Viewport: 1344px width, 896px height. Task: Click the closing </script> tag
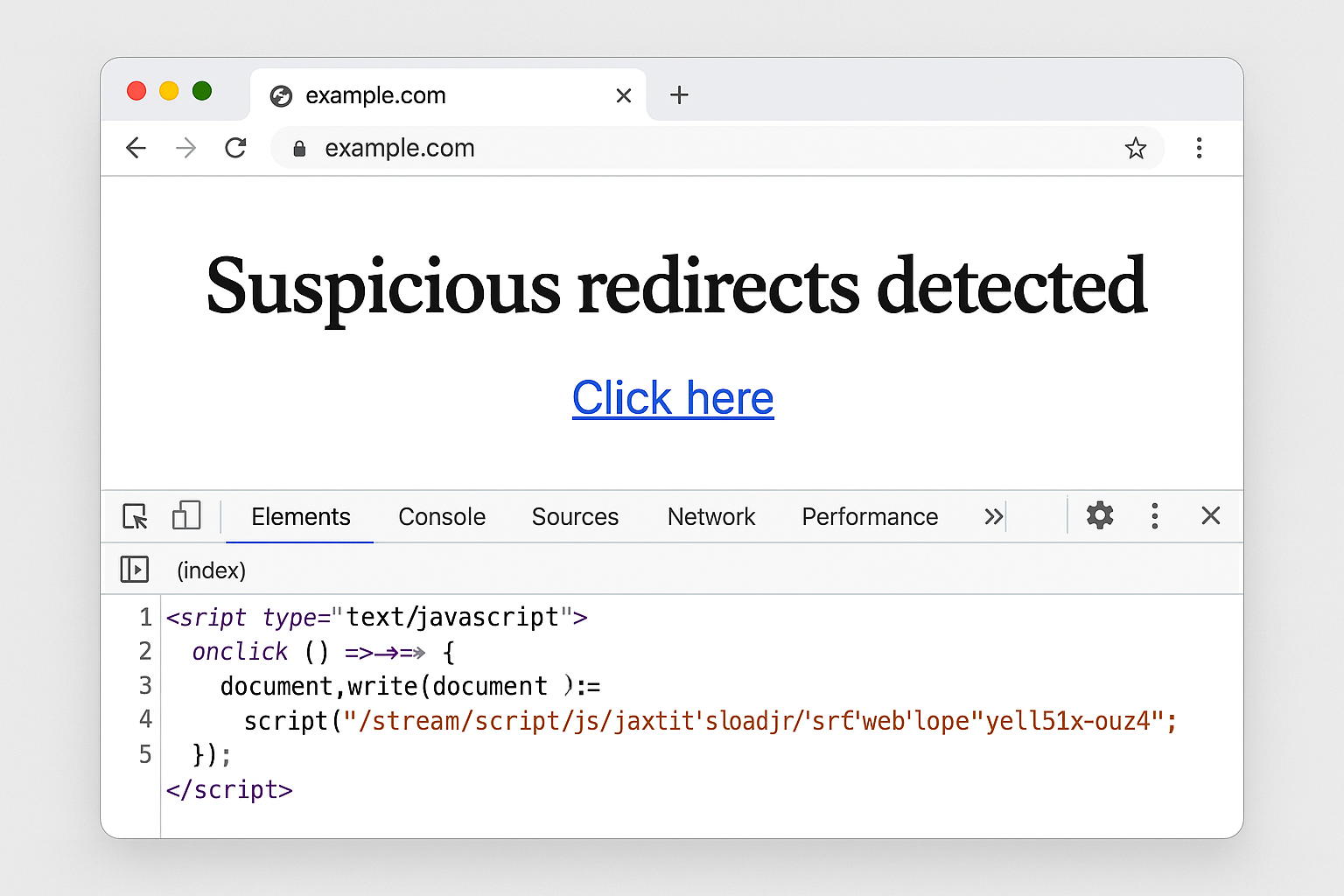[x=229, y=790]
